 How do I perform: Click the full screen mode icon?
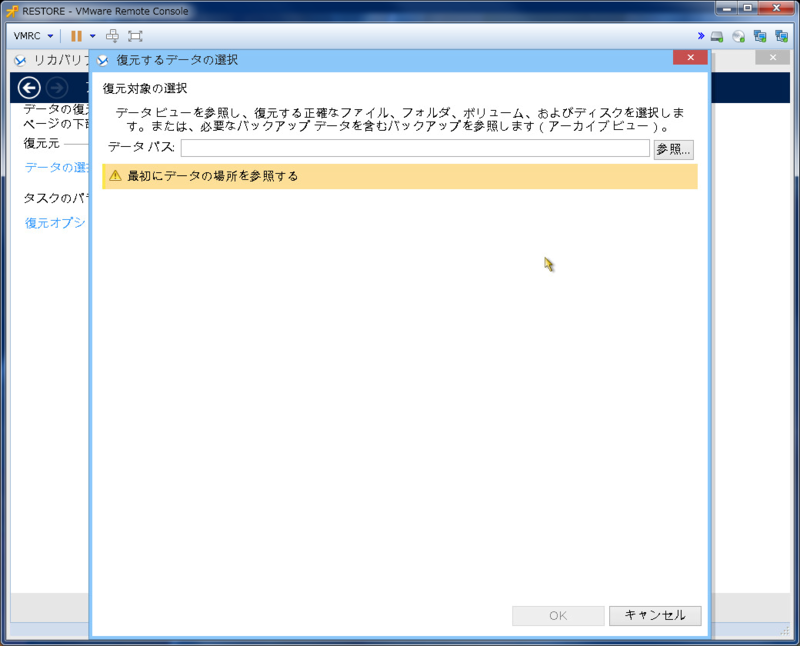click(x=135, y=36)
